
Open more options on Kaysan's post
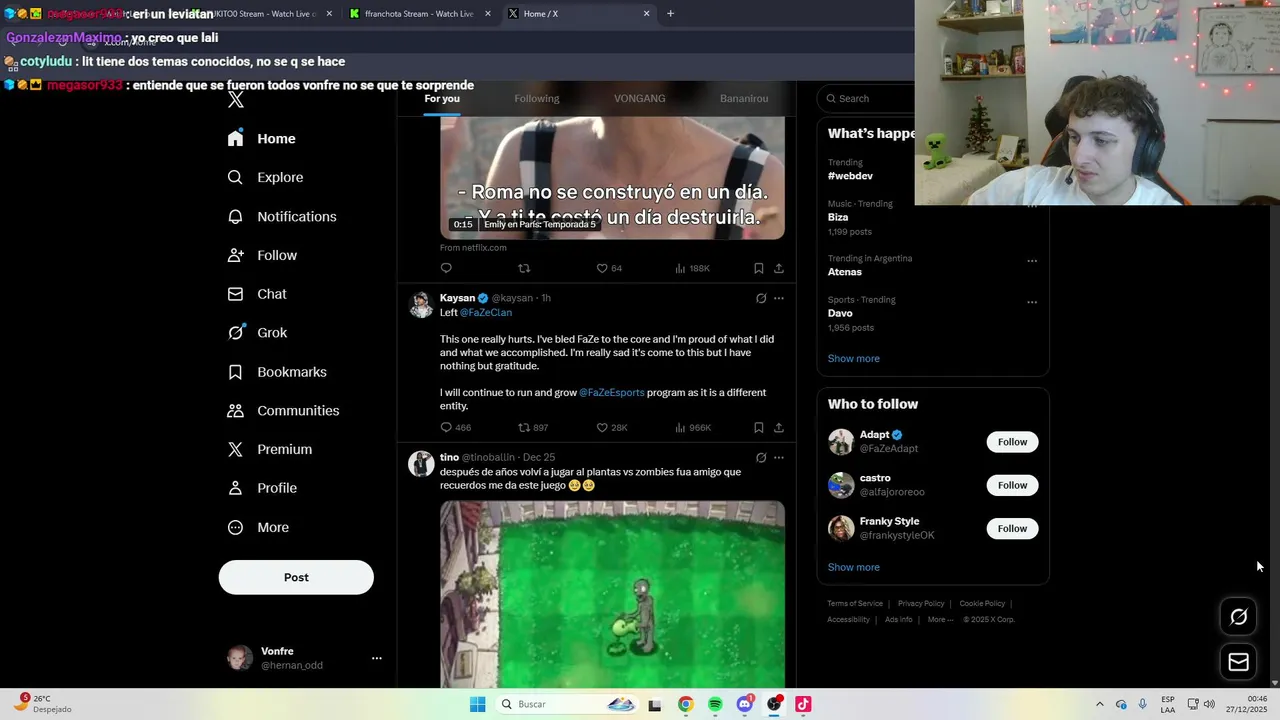tap(779, 298)
